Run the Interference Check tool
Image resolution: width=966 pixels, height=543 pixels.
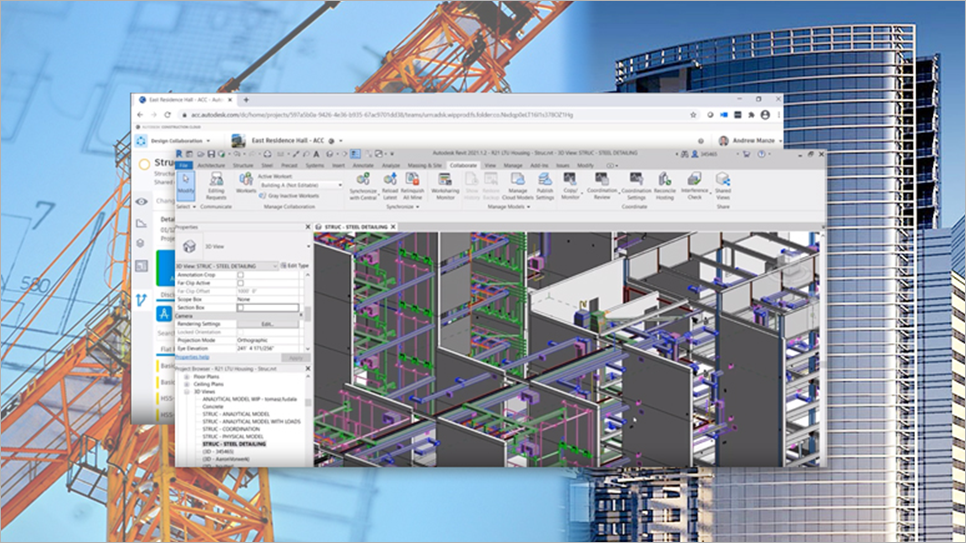(x=694, y=186)
